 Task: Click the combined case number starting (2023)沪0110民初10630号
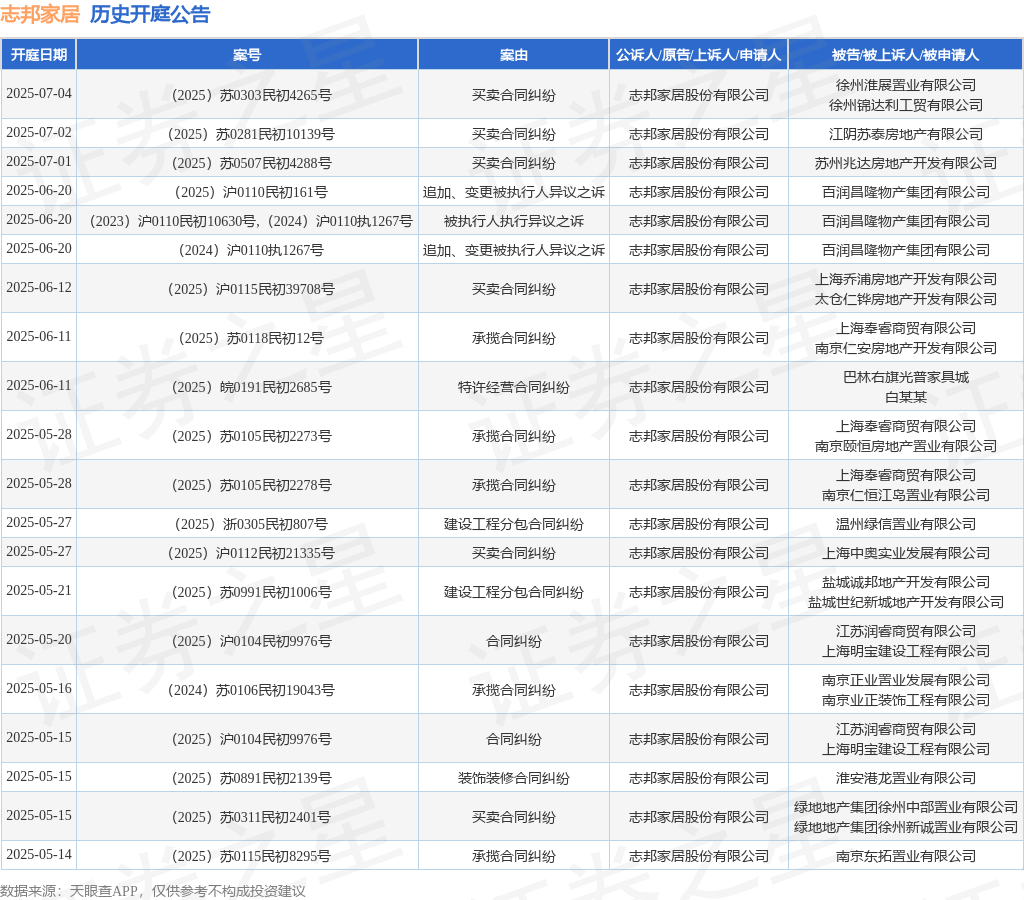point(248,221)
